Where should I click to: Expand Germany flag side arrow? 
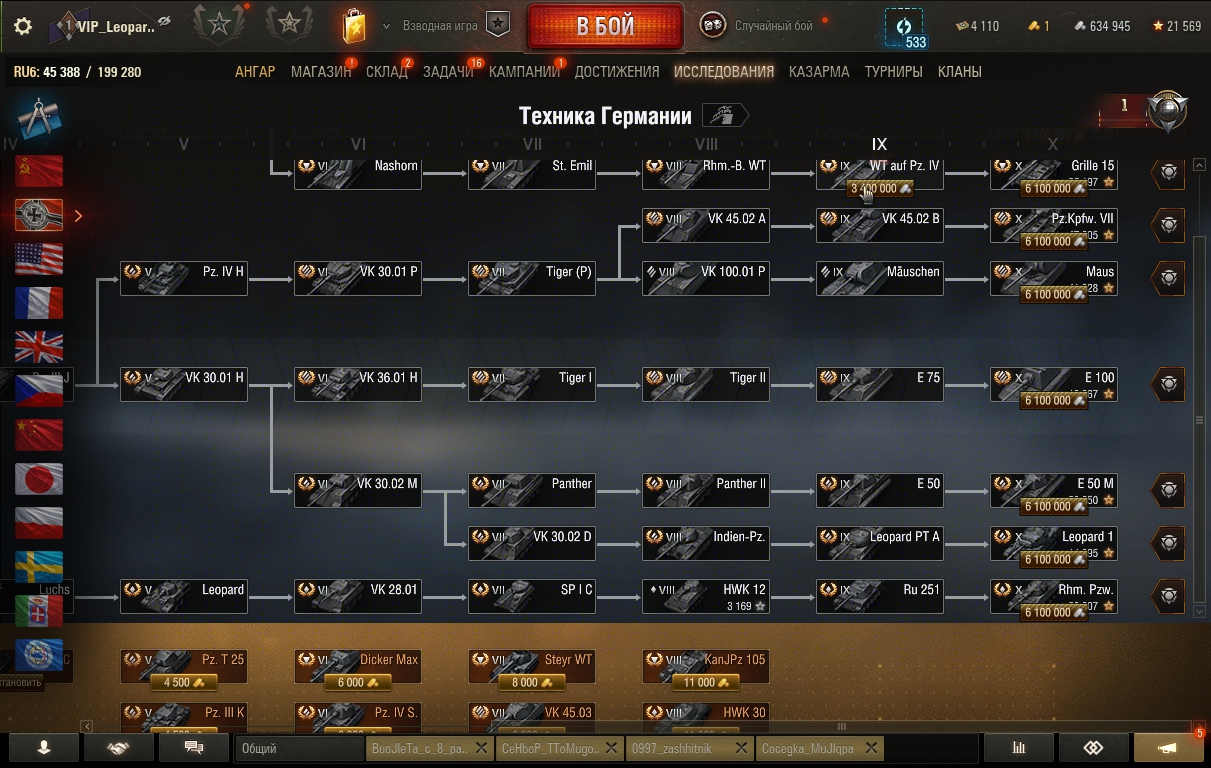click(78, 216)
